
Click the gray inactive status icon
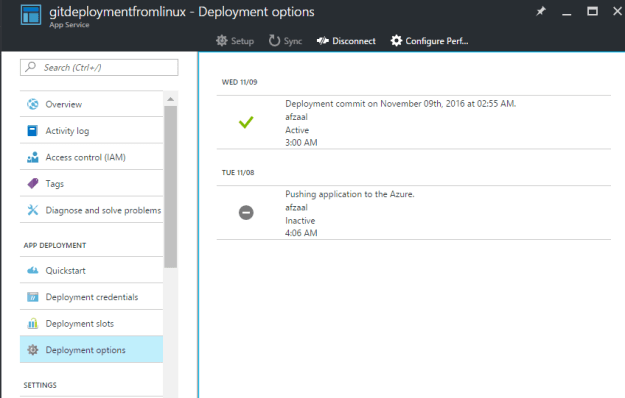(x=246, y=212)
